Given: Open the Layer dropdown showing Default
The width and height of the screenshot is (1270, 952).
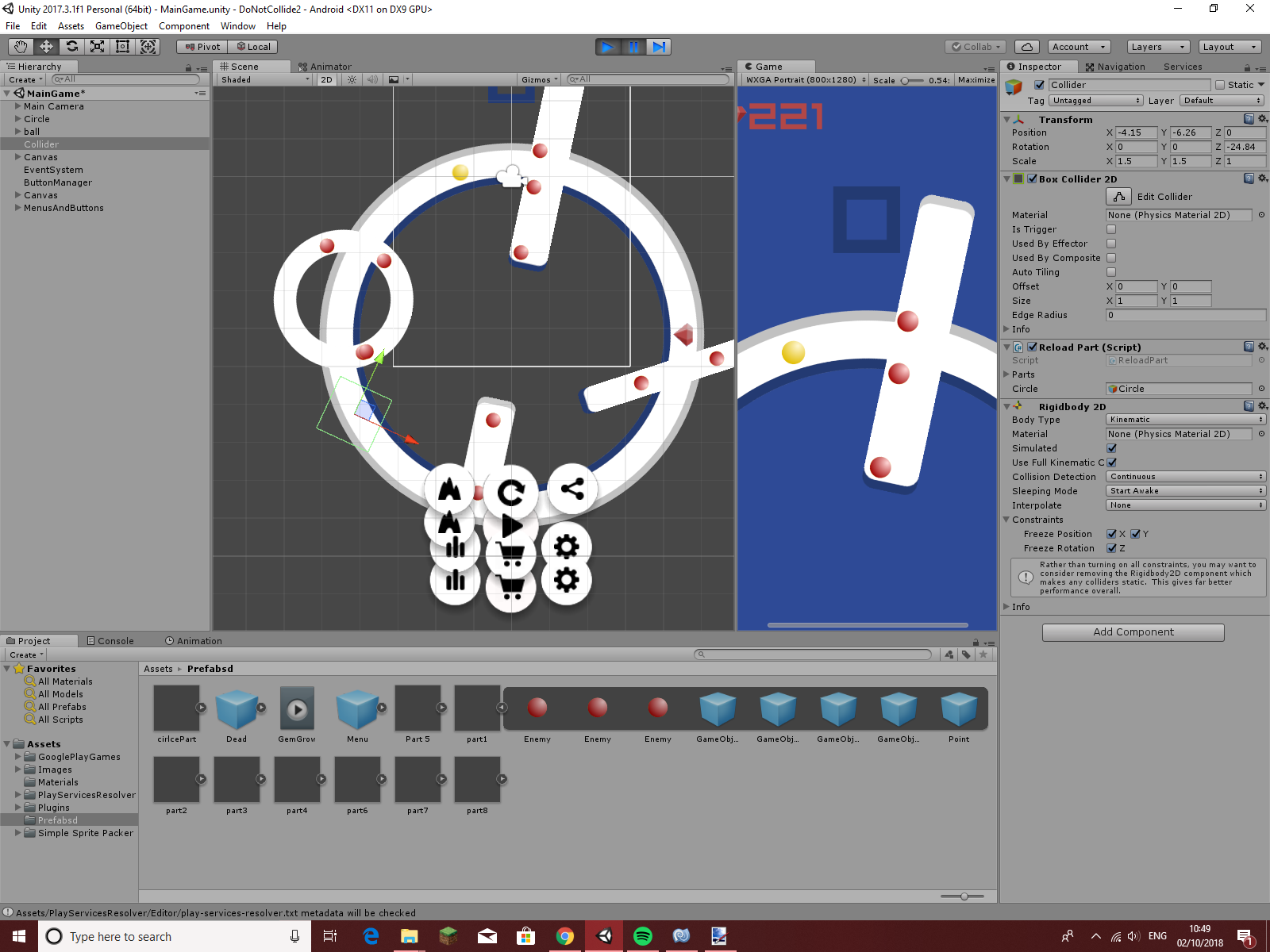Looking at the screenshot, I should click(1222, 101).
